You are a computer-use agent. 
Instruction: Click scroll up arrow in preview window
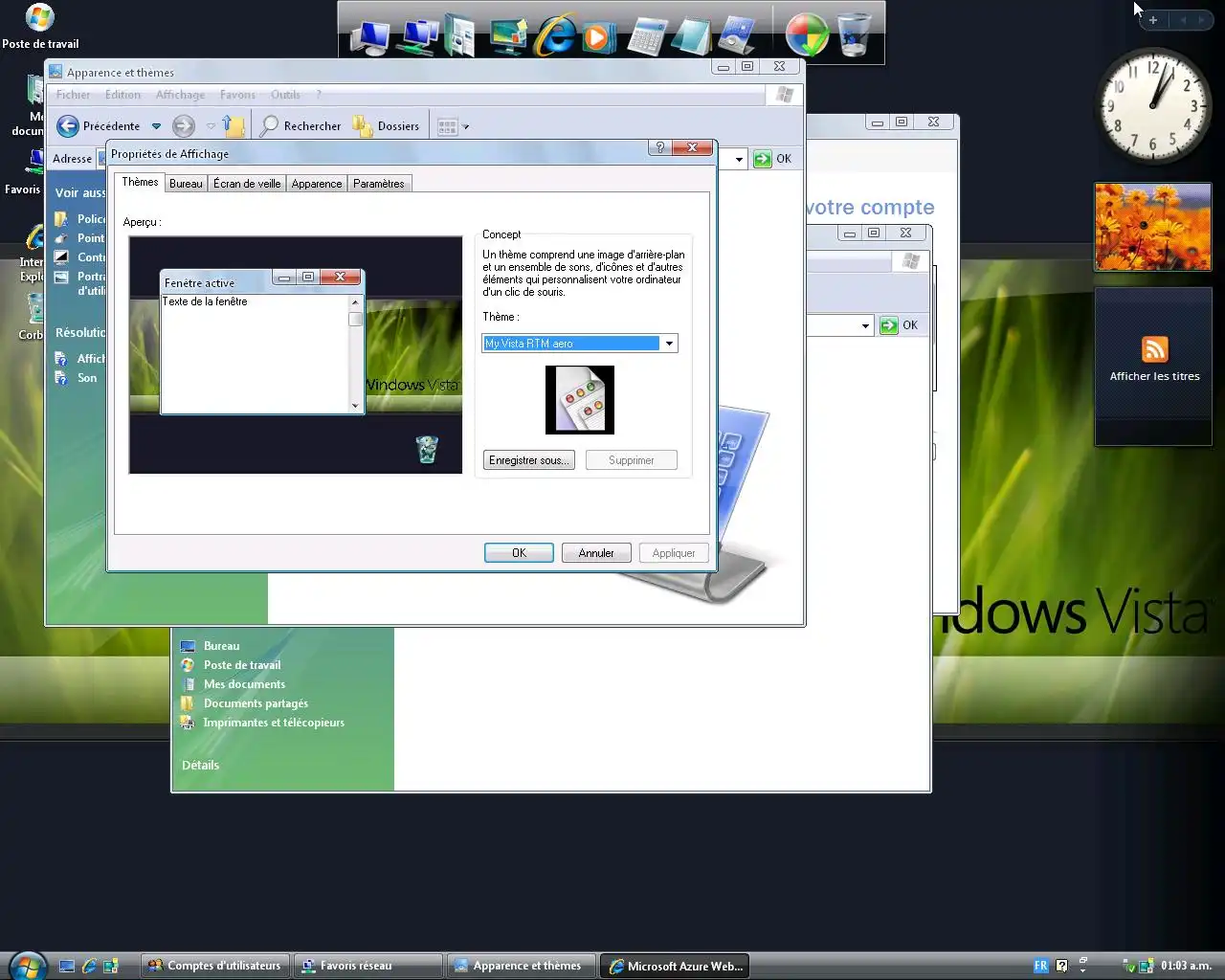click(x=355, y=302)
